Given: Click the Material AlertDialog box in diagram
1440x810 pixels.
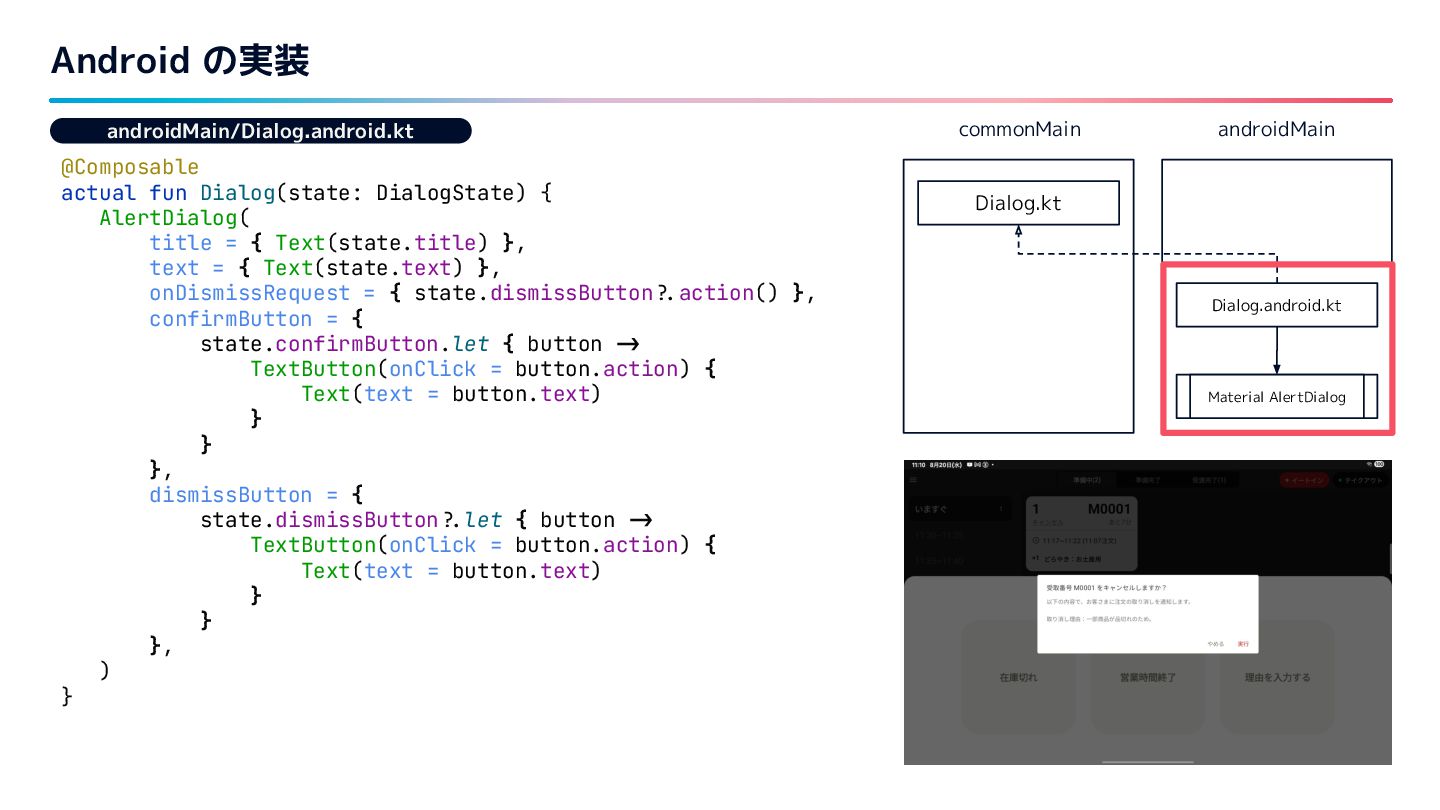Looking at the screenshot, I should [1277, 396].
